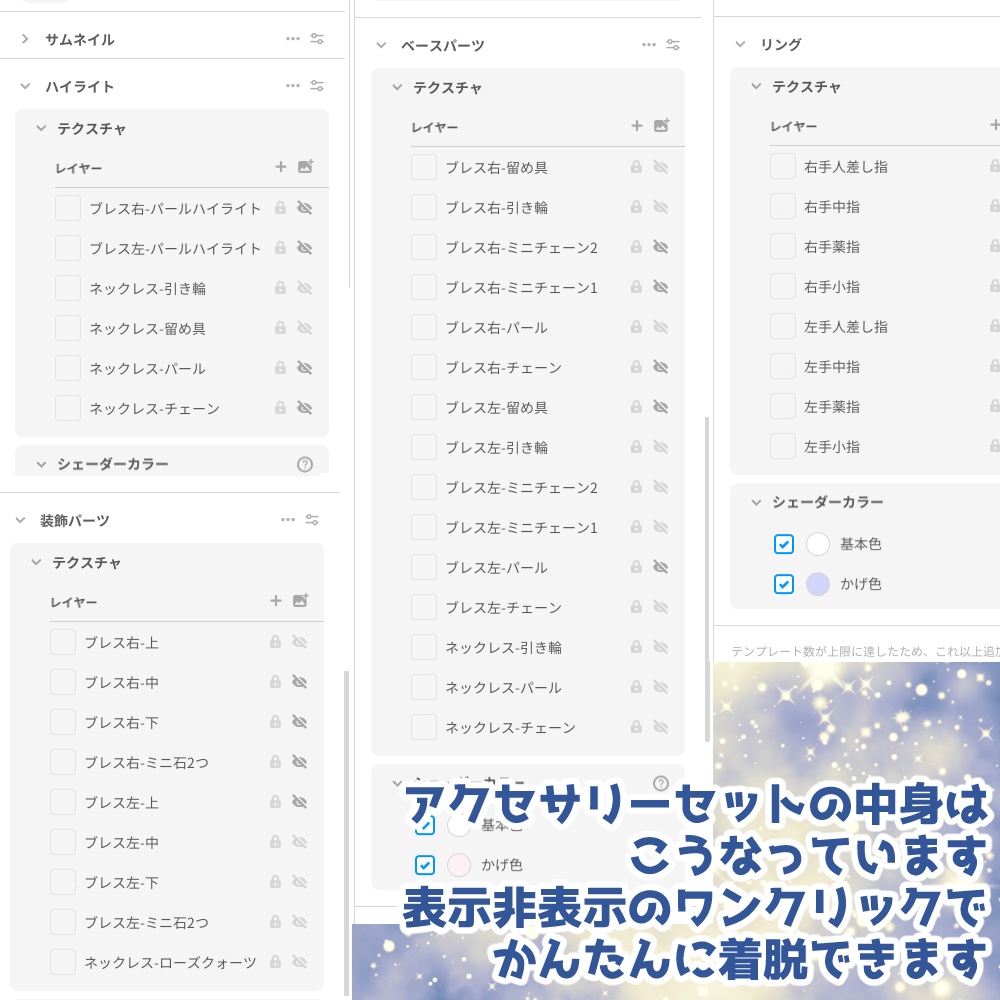Click the settings icon on the サムネイル header
Image resolution: width=1000 pixels, height=1000 pixels.
coord(317,38)
